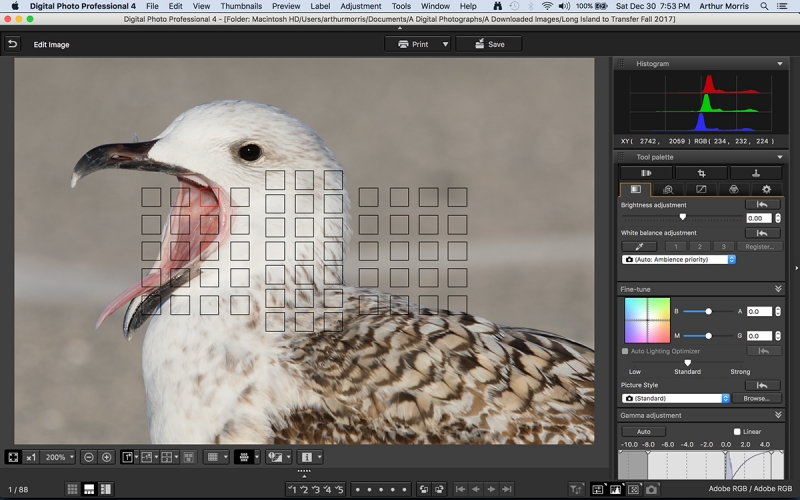This screenshot has width=800, height=500.
Task: Adjust the Brightness adjustment slider handle
Action: tap(683, 217)
